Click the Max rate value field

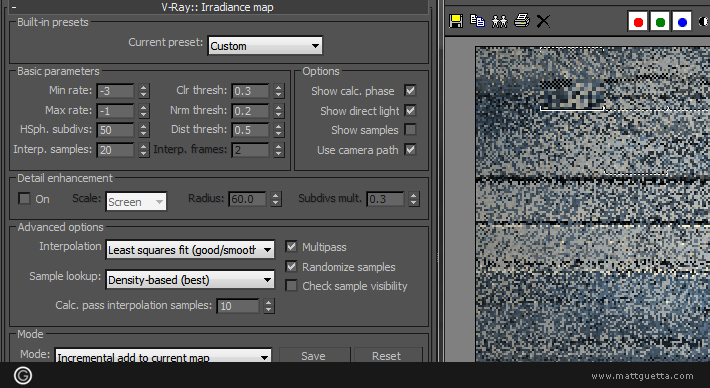click(x=115, y=111)
